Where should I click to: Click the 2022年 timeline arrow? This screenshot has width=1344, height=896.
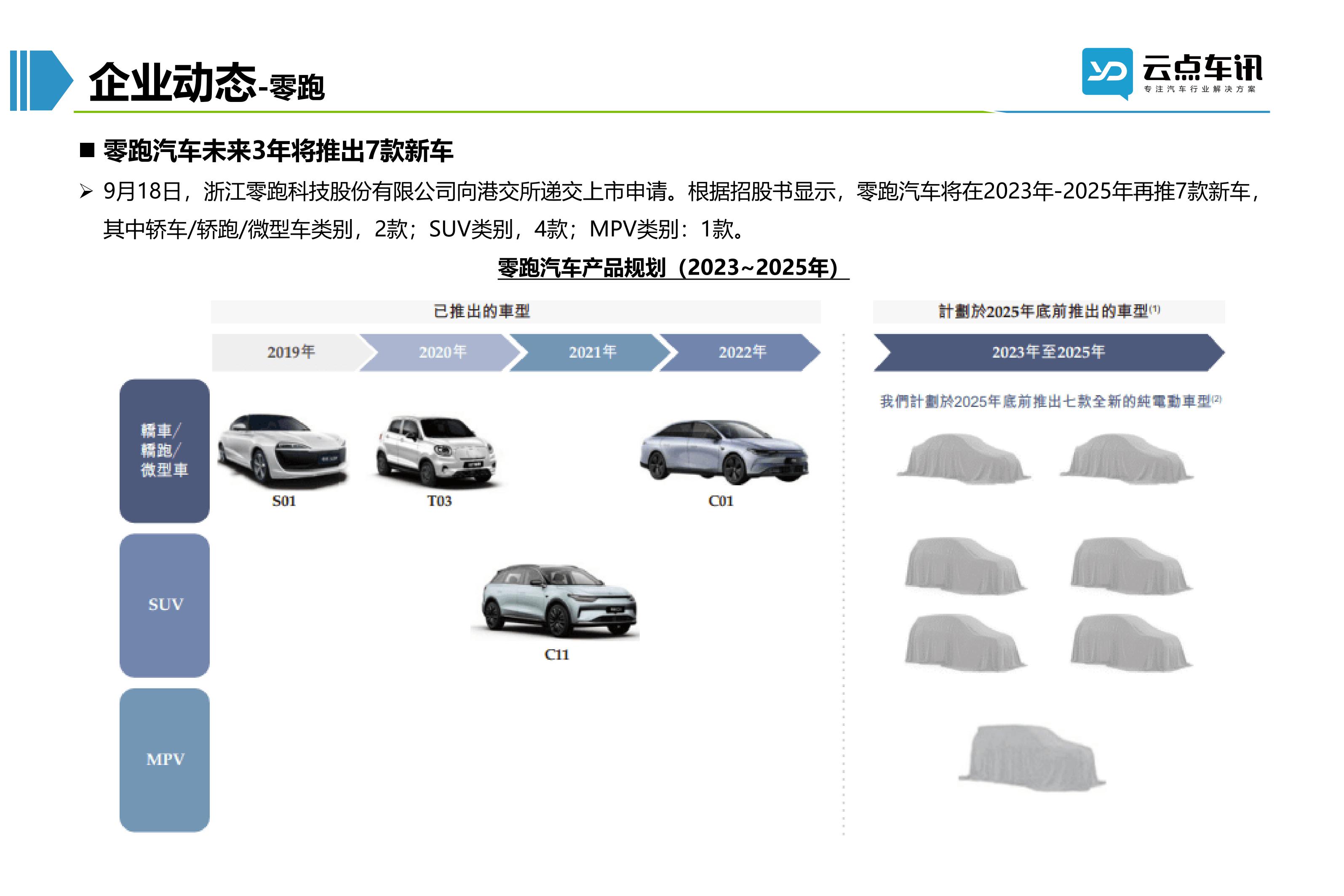pyautogui.click(x=740, y=352)
